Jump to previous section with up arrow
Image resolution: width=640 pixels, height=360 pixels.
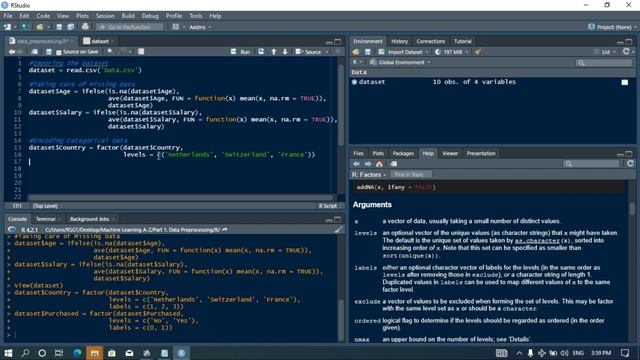[x=273, y=52]
